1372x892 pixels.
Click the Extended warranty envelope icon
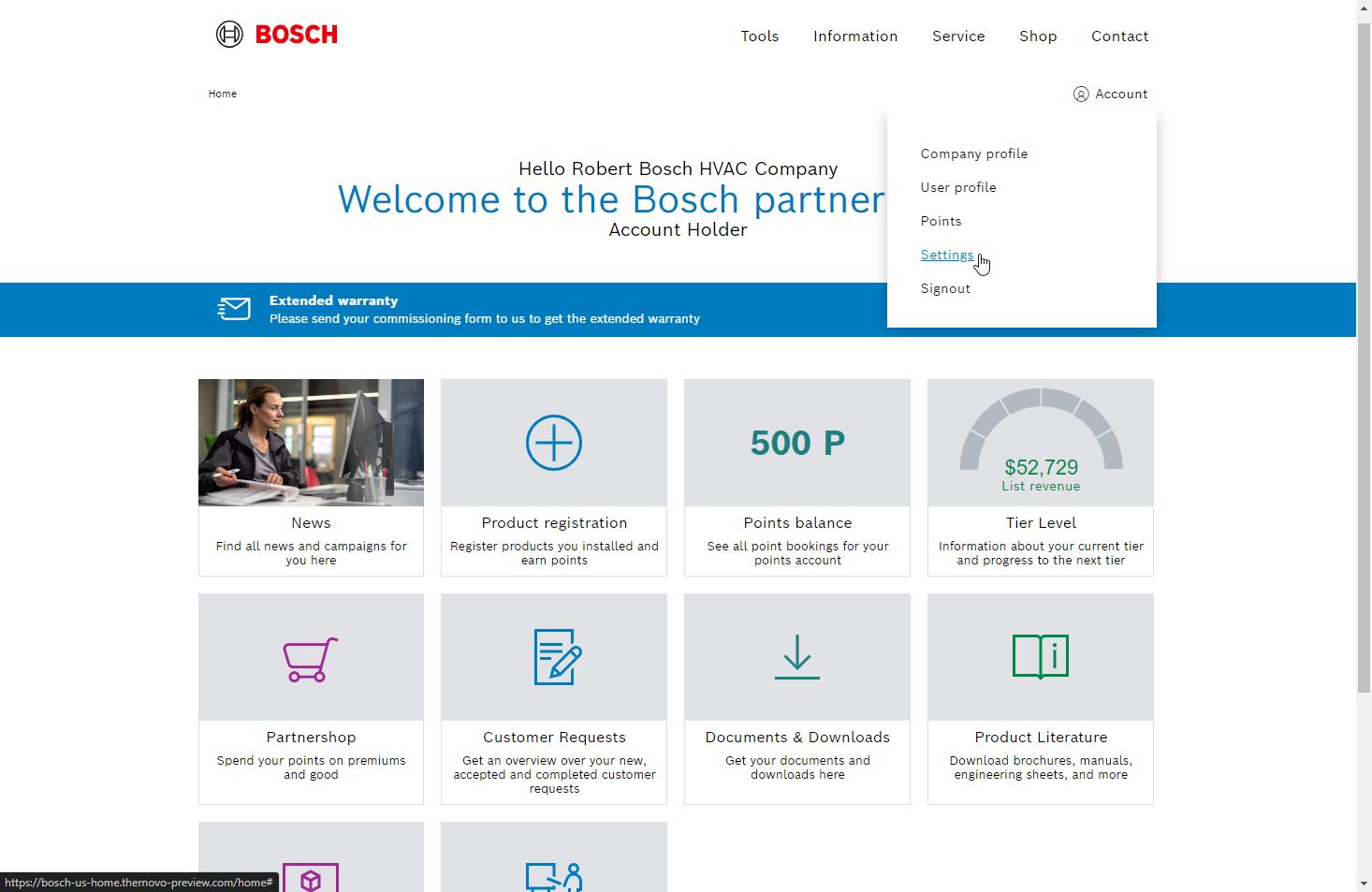(x=234, y=309)
